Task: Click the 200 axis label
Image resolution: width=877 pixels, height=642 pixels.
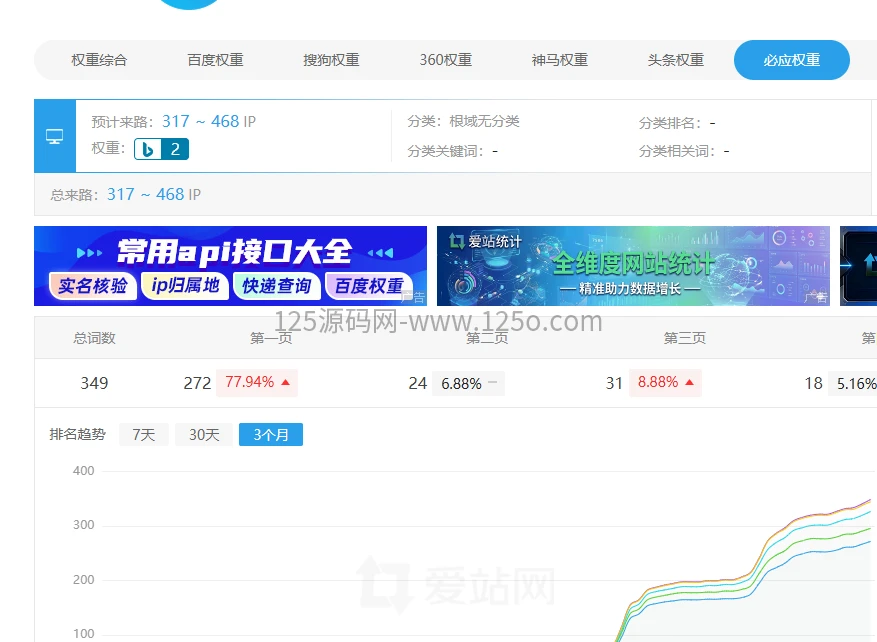Action: (83, 580)
